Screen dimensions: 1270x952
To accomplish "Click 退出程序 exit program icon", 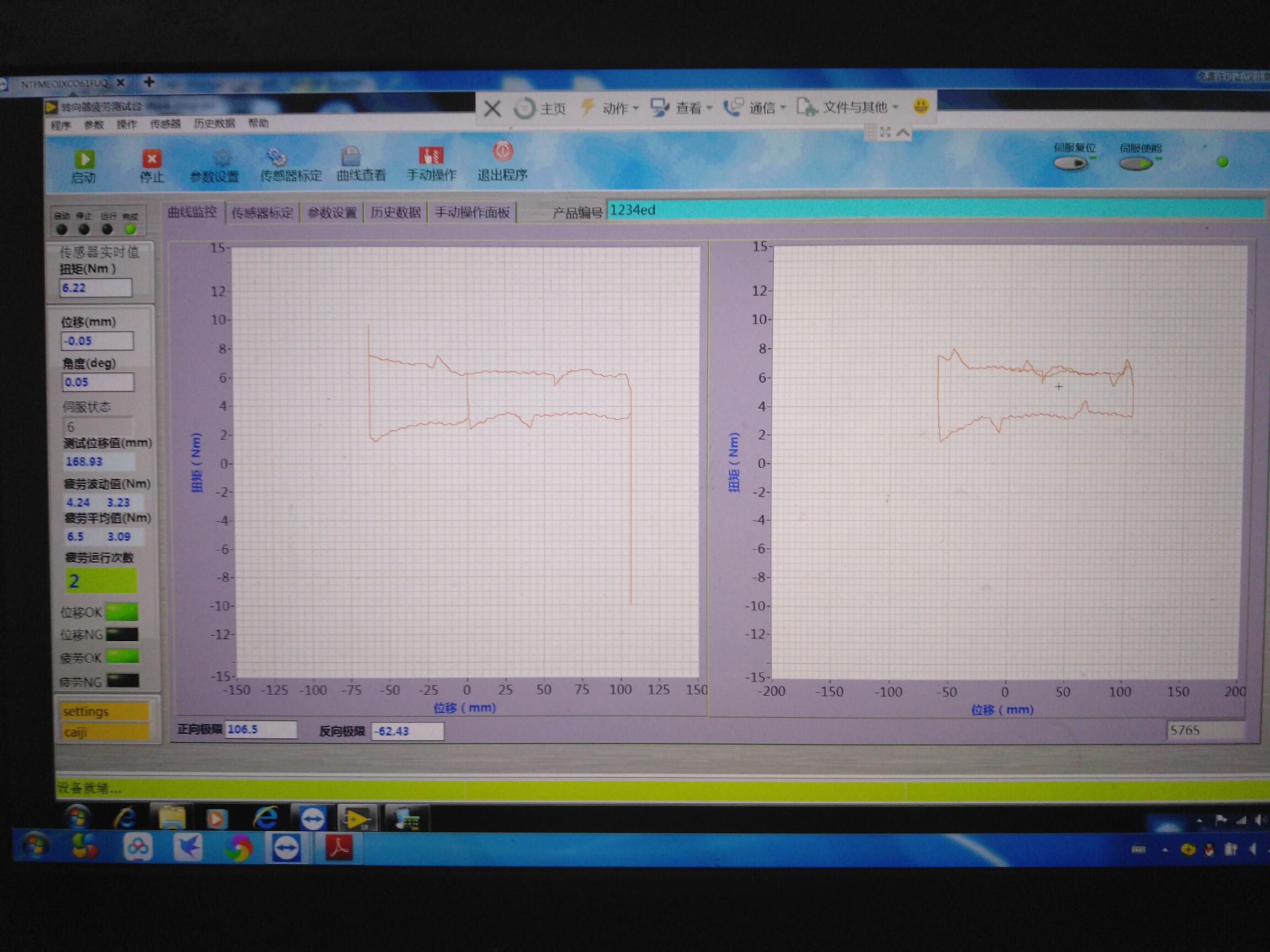I will coord(502,152).
